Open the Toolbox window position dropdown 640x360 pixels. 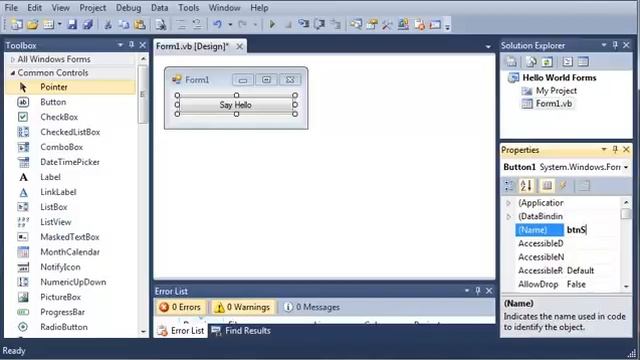click(120, 45)
